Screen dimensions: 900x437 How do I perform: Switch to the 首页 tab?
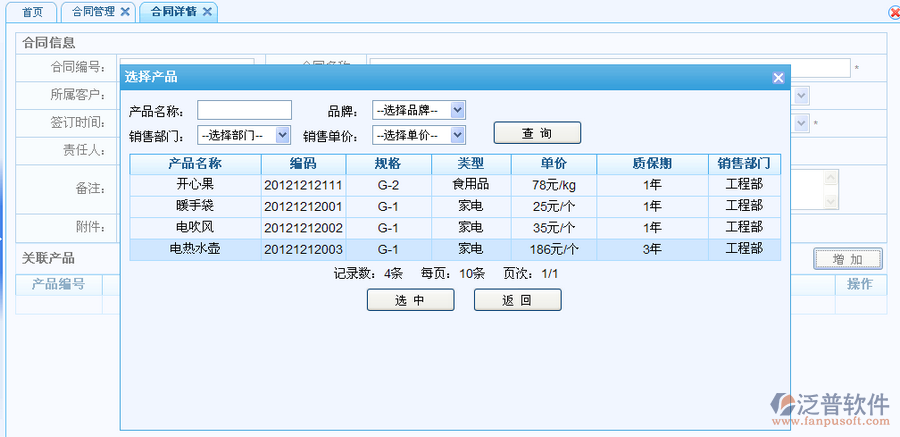click(x=33, y=12)
